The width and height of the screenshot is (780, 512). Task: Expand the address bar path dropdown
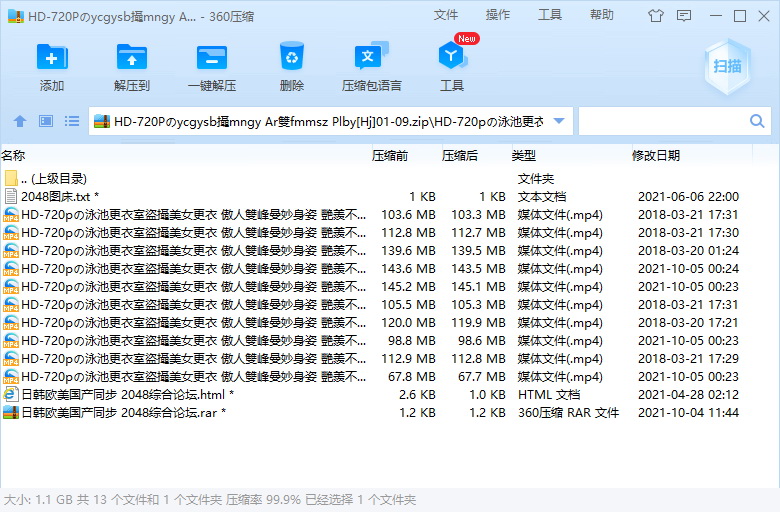pyautogui.click(x=559, y=121)
